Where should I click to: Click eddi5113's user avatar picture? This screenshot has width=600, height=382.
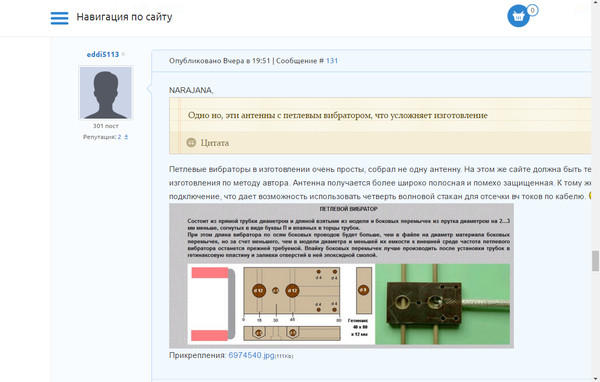(x=106, y=93)
